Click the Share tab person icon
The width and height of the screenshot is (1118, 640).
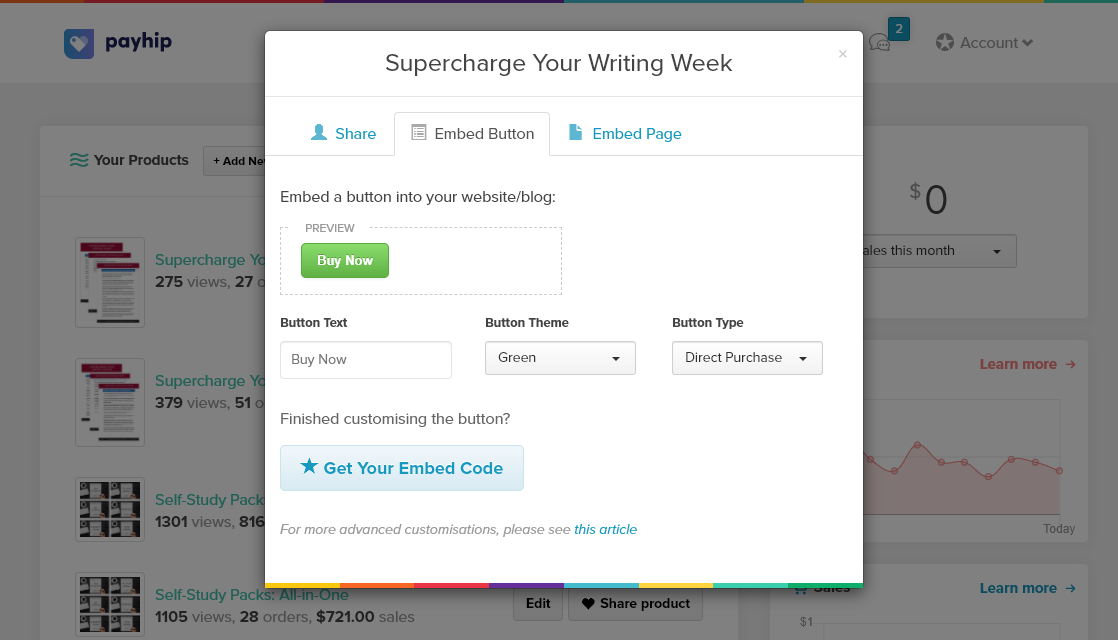pos(319,133)
